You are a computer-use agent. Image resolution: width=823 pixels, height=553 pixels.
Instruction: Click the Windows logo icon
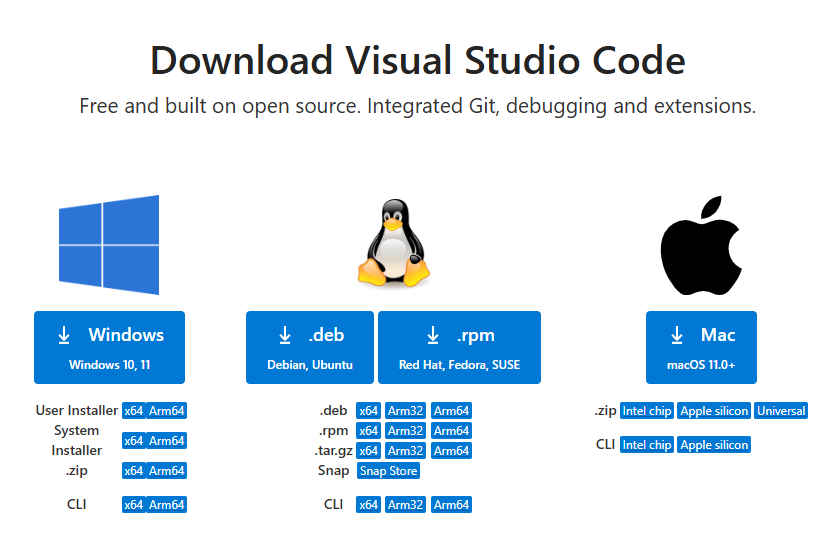click(109, 245)
